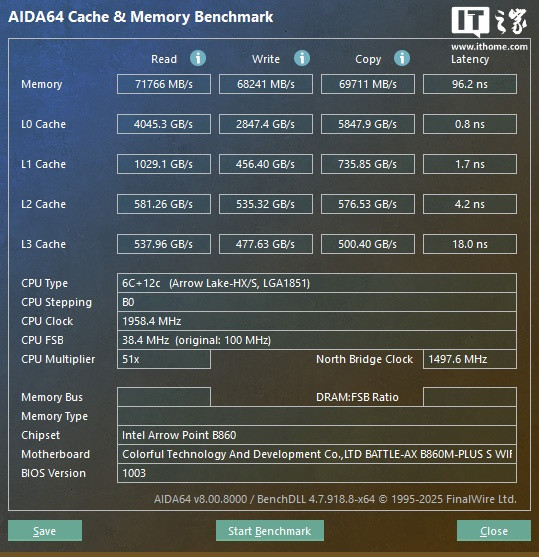Screen dimensions: 539x557
Task: Click the Write info icon
Action: (x=302, y=58)
